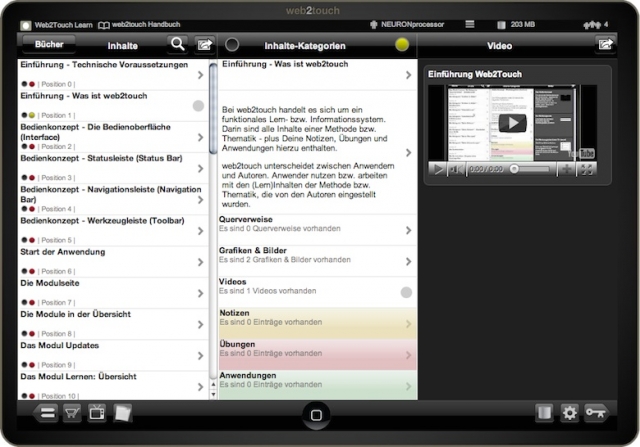
Task: Click the NEURONprocessor icon in status bar
Action: coord(373,24)
